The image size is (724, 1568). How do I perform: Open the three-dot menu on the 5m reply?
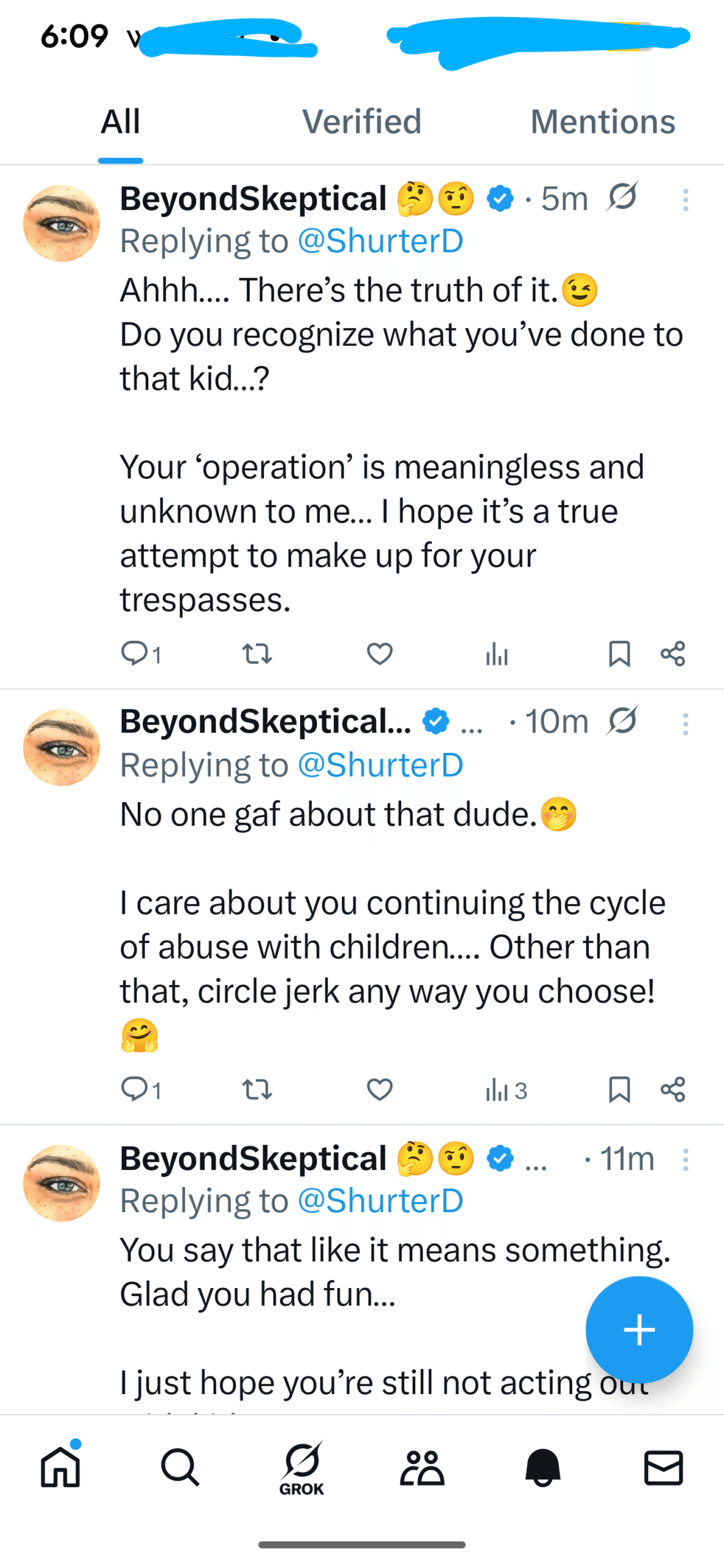point(685,200)
